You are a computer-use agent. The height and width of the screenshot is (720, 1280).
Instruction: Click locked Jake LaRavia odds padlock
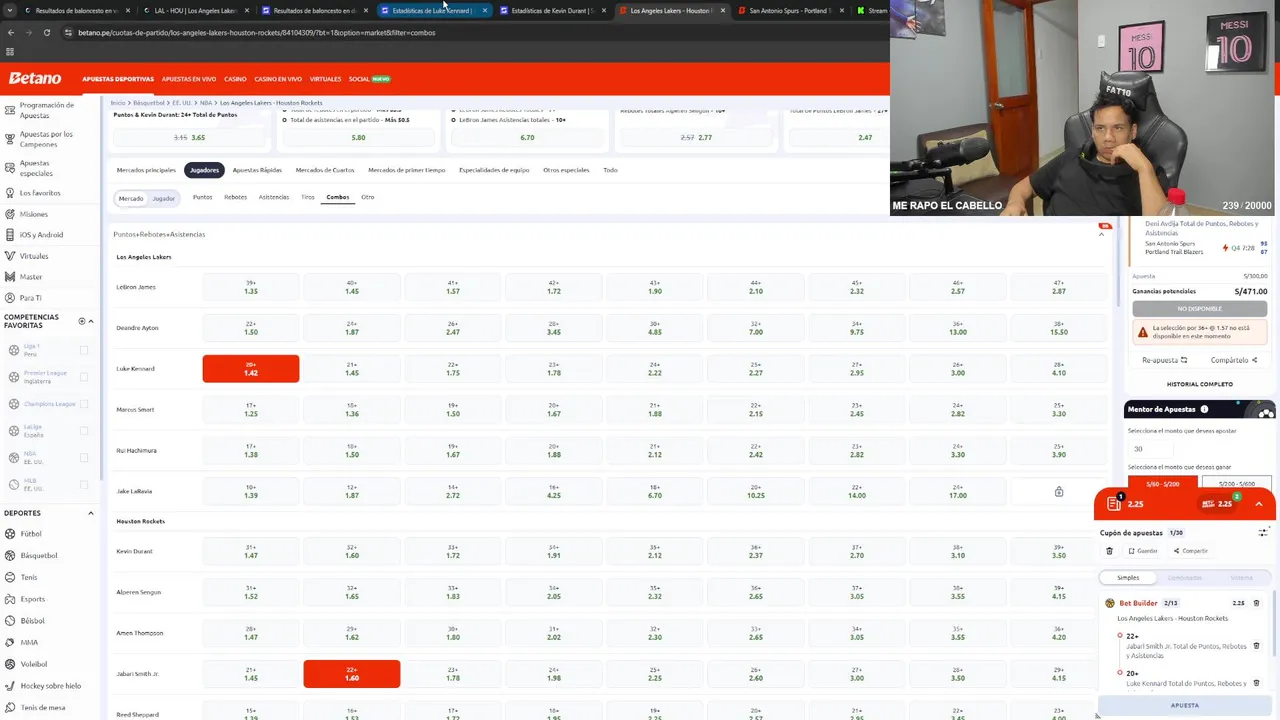(x=1059, y=491)
